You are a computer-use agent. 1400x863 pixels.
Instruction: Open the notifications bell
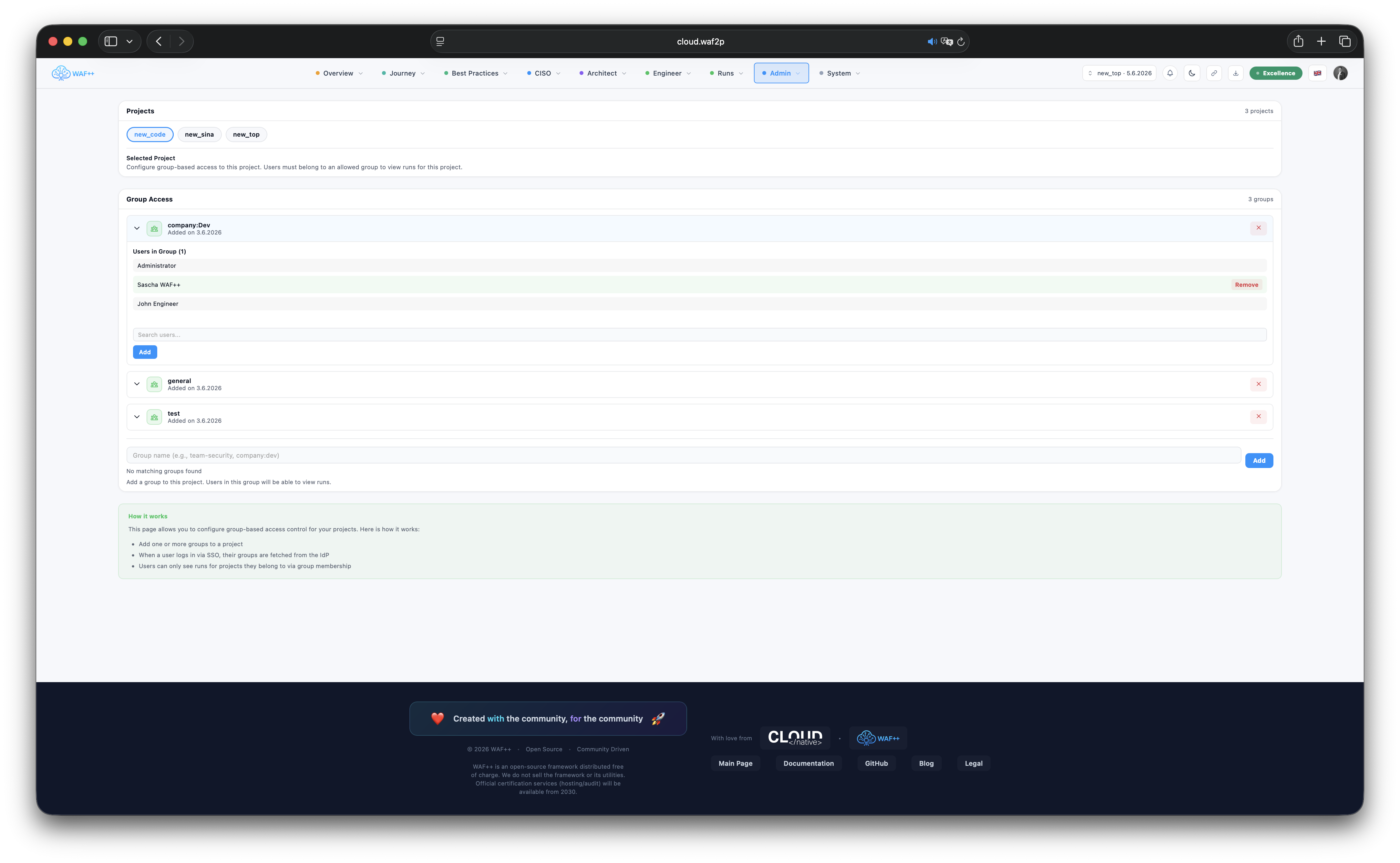[x=1169, y=73]
